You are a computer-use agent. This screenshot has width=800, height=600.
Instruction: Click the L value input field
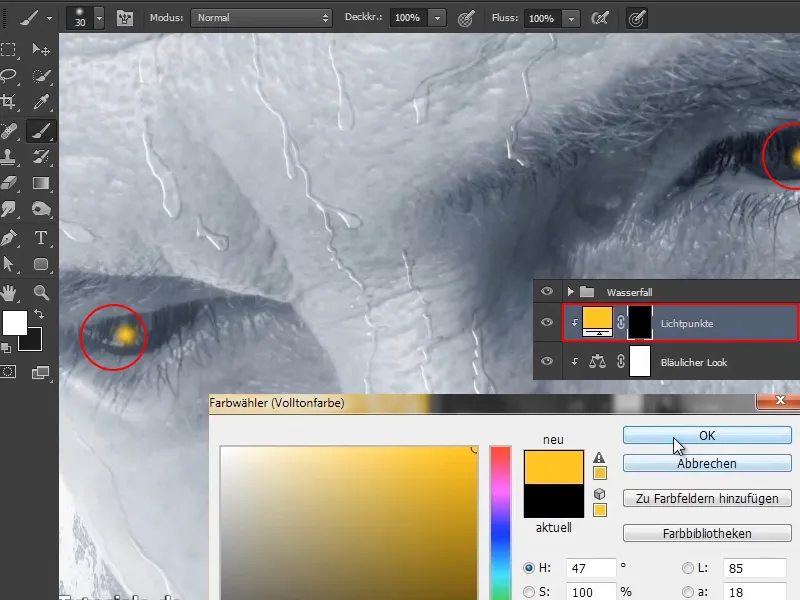pyautogui.click(x=754, y=568)
